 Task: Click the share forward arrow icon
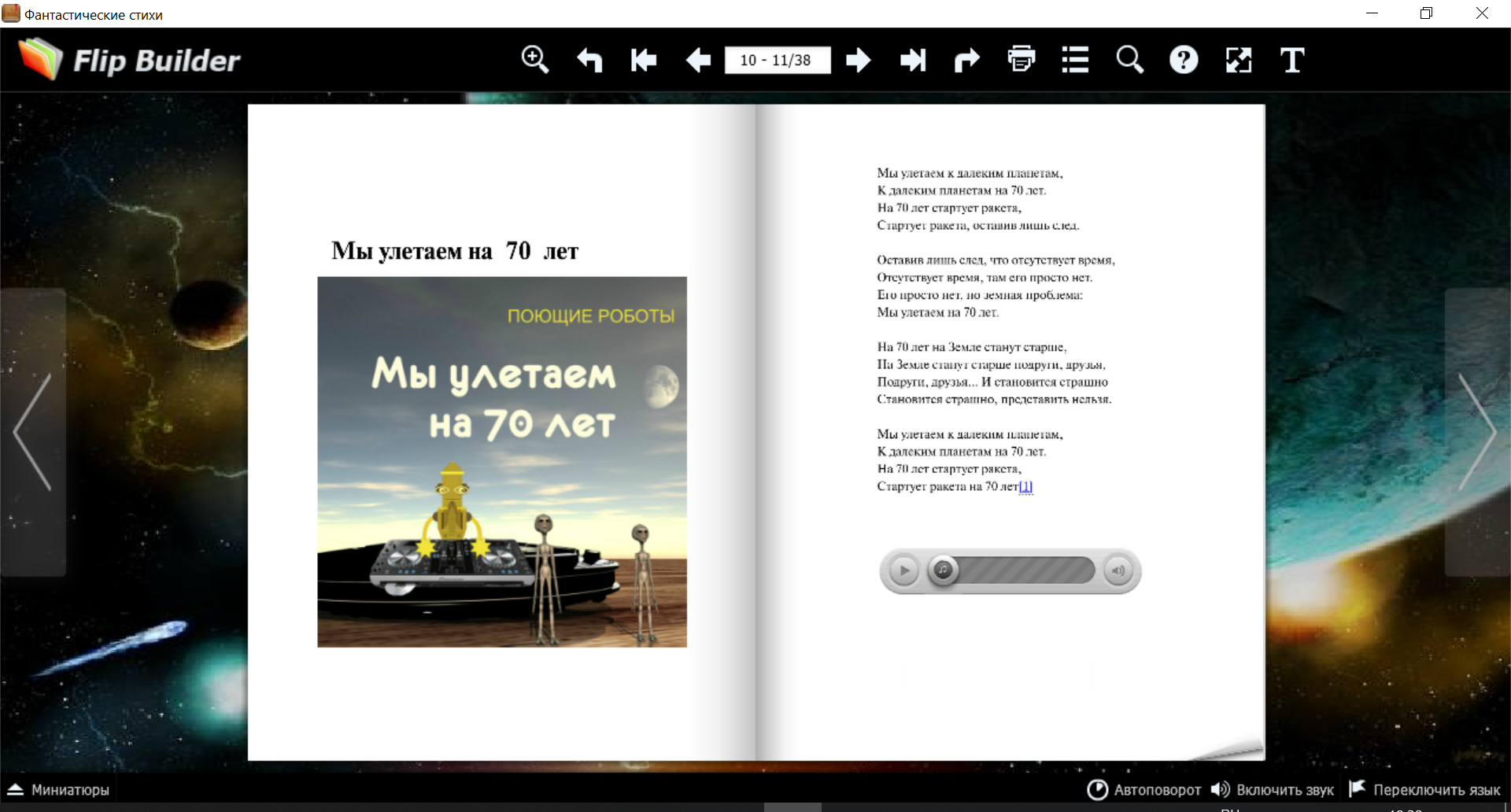click(x=967, y=60)
